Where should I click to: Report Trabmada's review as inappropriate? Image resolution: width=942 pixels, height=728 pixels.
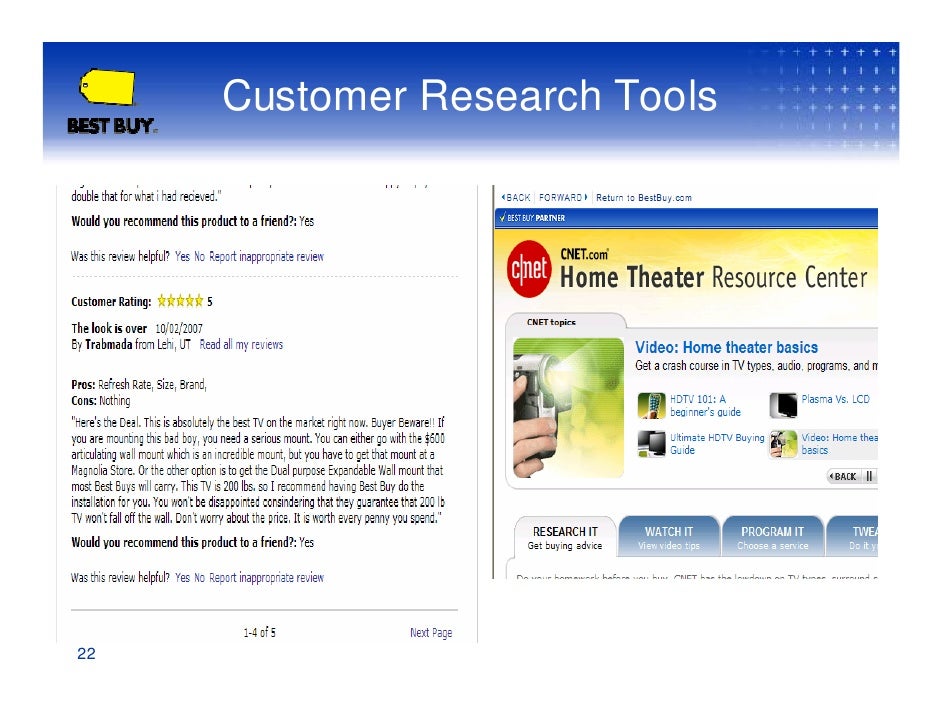pos(266,577)
